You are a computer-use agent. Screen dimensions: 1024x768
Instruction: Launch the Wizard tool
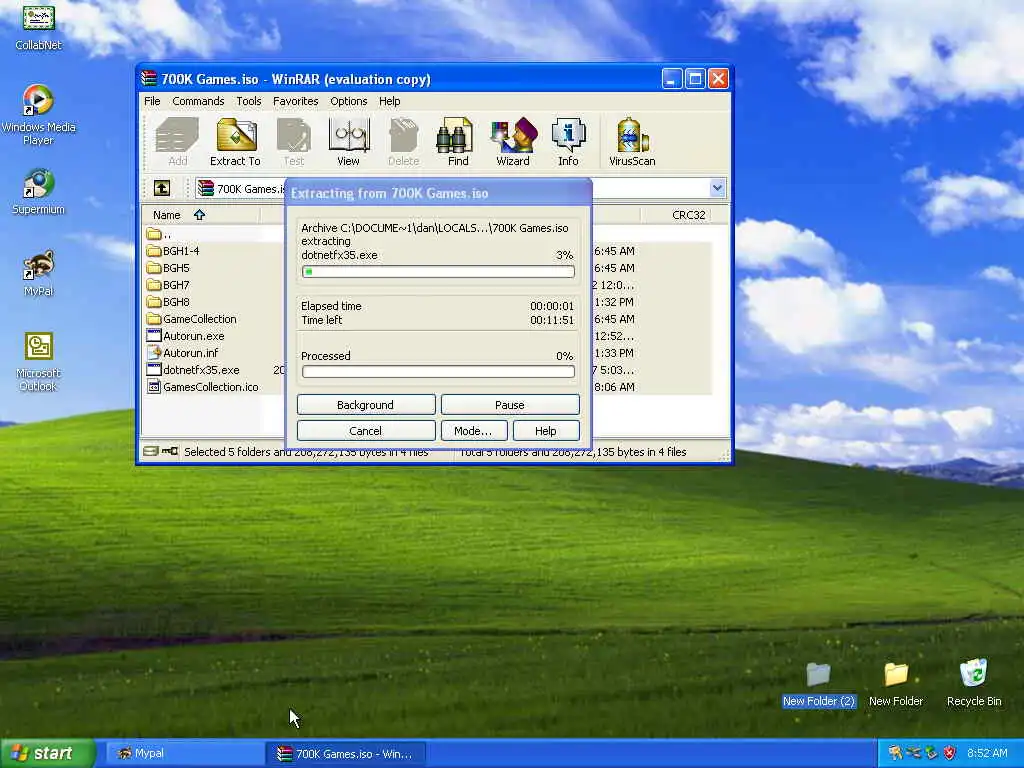point(513,142)
